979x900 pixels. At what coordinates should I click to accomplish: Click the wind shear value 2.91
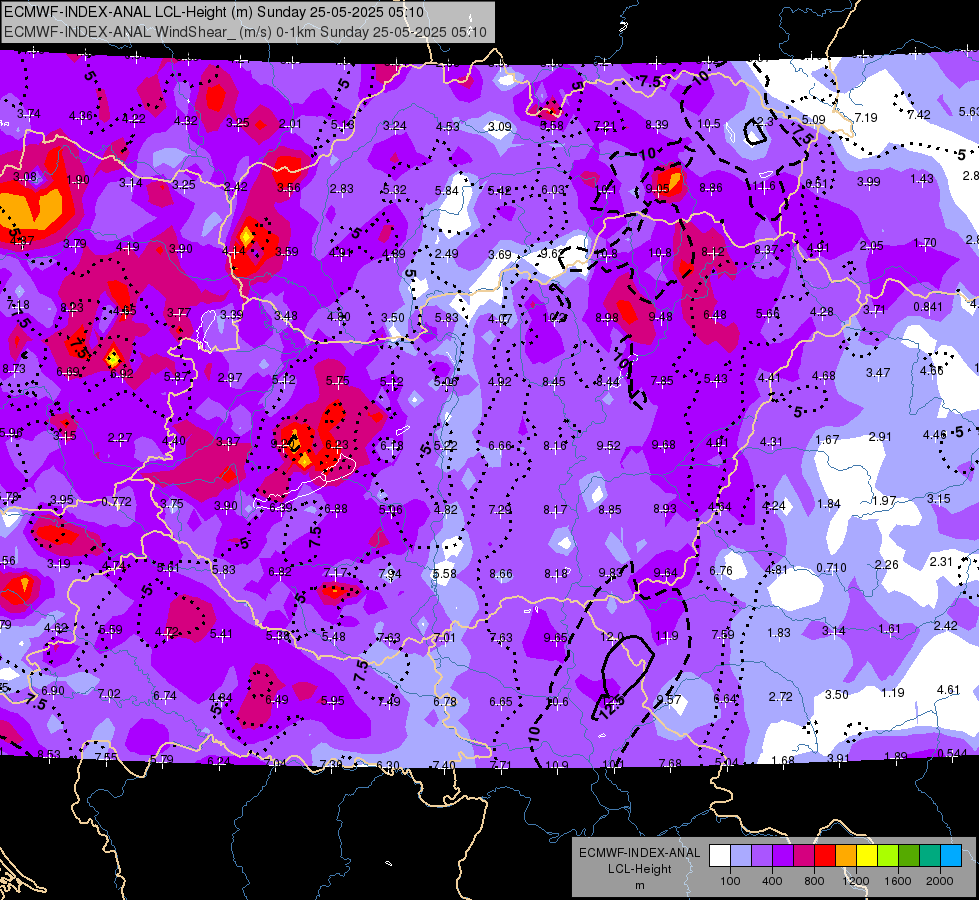tap(880, 437)
